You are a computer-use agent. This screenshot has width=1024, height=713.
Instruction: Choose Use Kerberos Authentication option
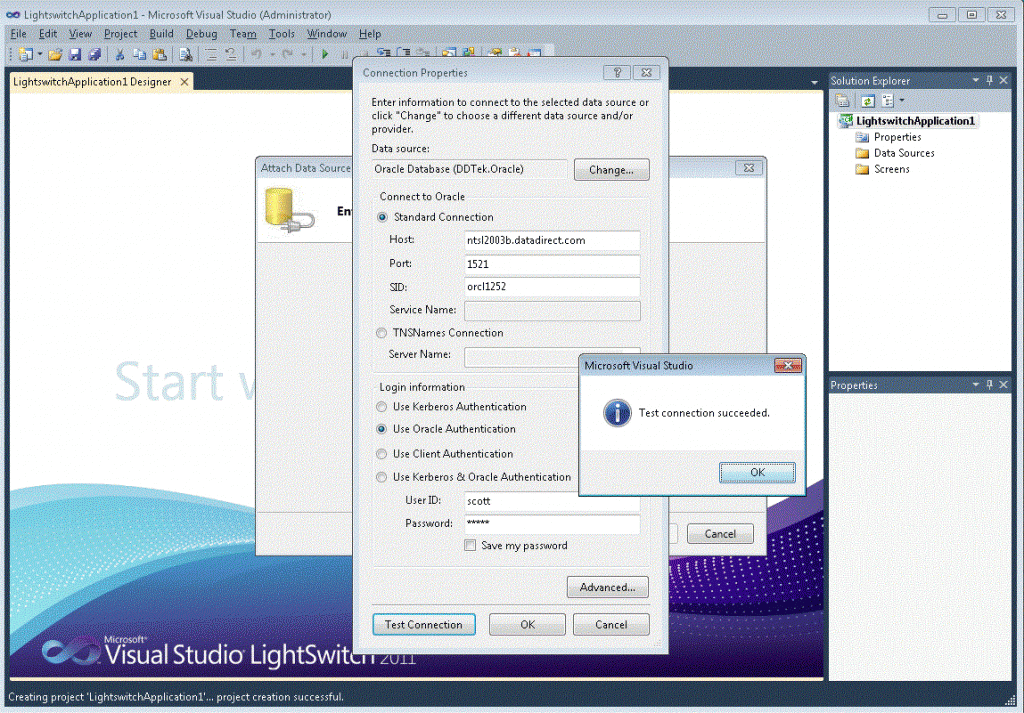click(x=381, y=407)
